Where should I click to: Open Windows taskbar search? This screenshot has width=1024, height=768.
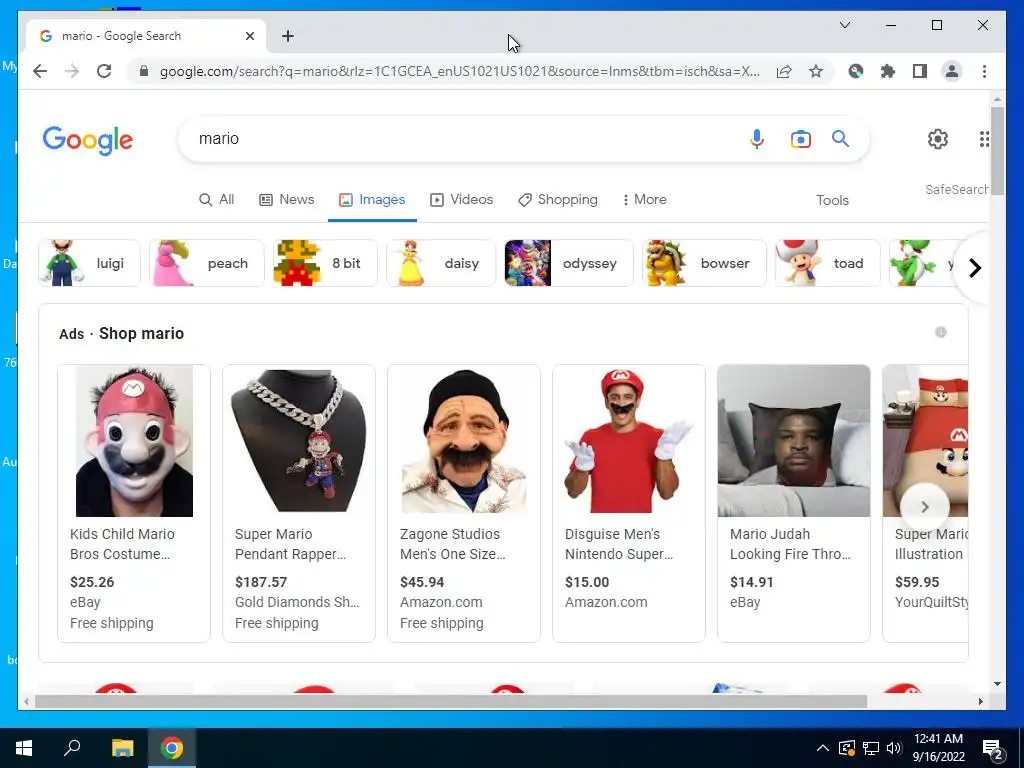click(72, 748)
